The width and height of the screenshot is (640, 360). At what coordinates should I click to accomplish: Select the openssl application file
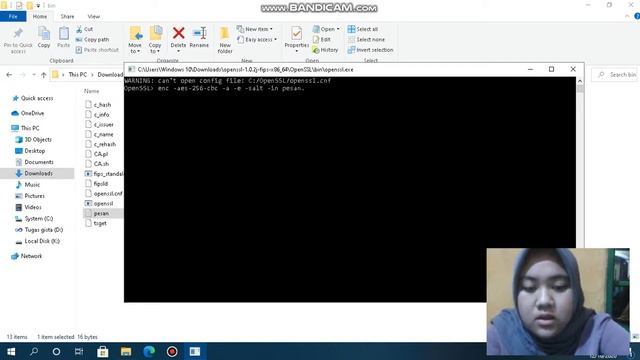pos(99,203)
